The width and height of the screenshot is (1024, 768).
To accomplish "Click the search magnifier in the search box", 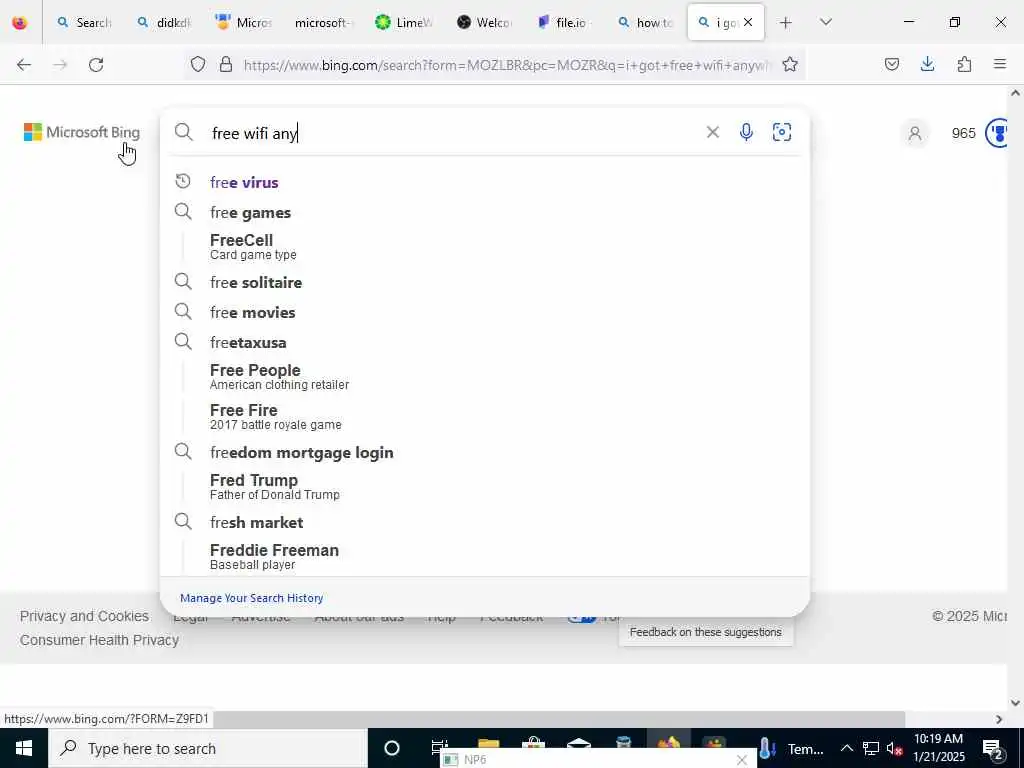I will 184,133.
